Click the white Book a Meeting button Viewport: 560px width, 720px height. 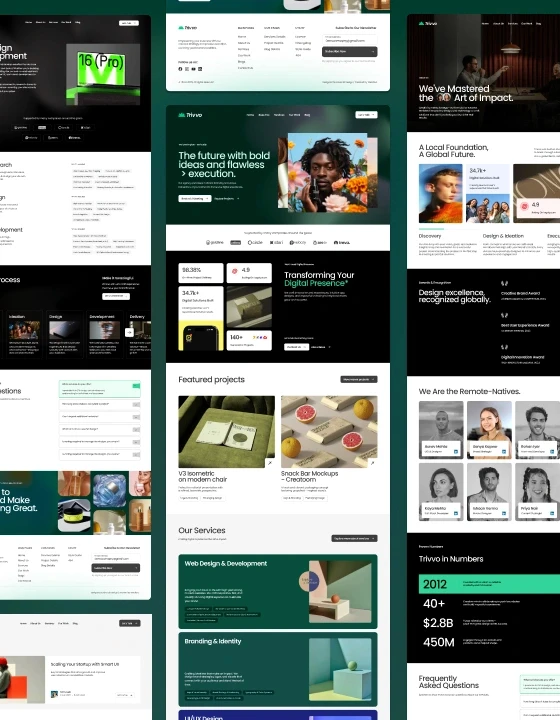(x=195, y=198)
